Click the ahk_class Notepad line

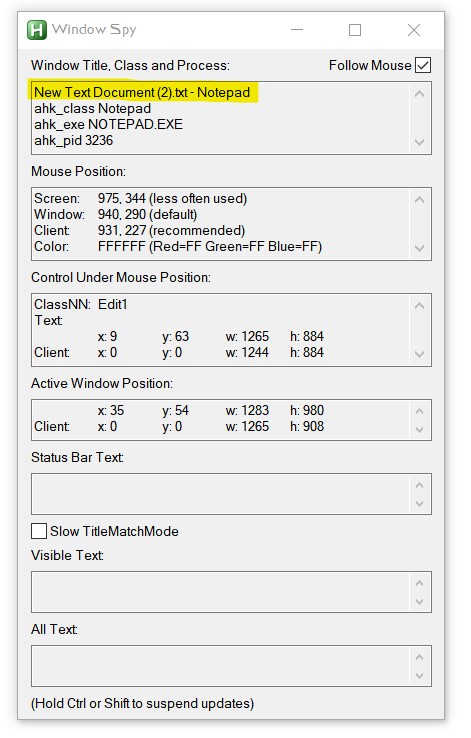pyautogui.click(x=92, y=109)
